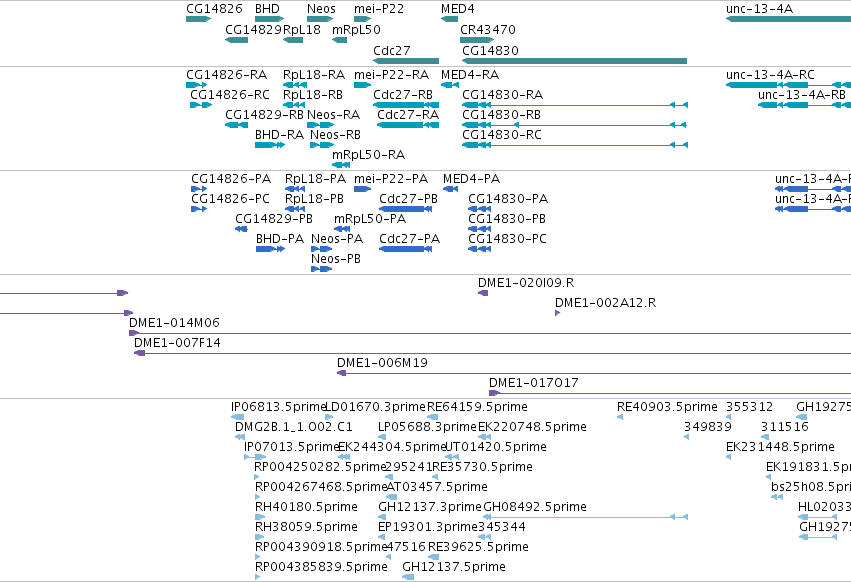Select EST IP06813.5prime
The height and width of the screenshot is (582, 851).
coord(237,417)
